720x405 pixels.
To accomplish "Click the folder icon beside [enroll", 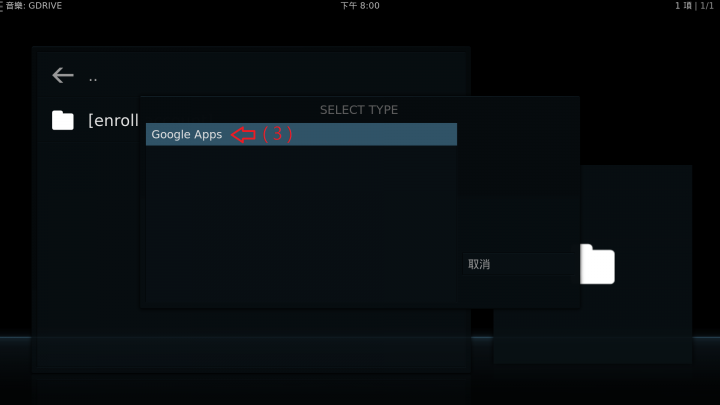I will pyautogui.click(x=63, y=120).
